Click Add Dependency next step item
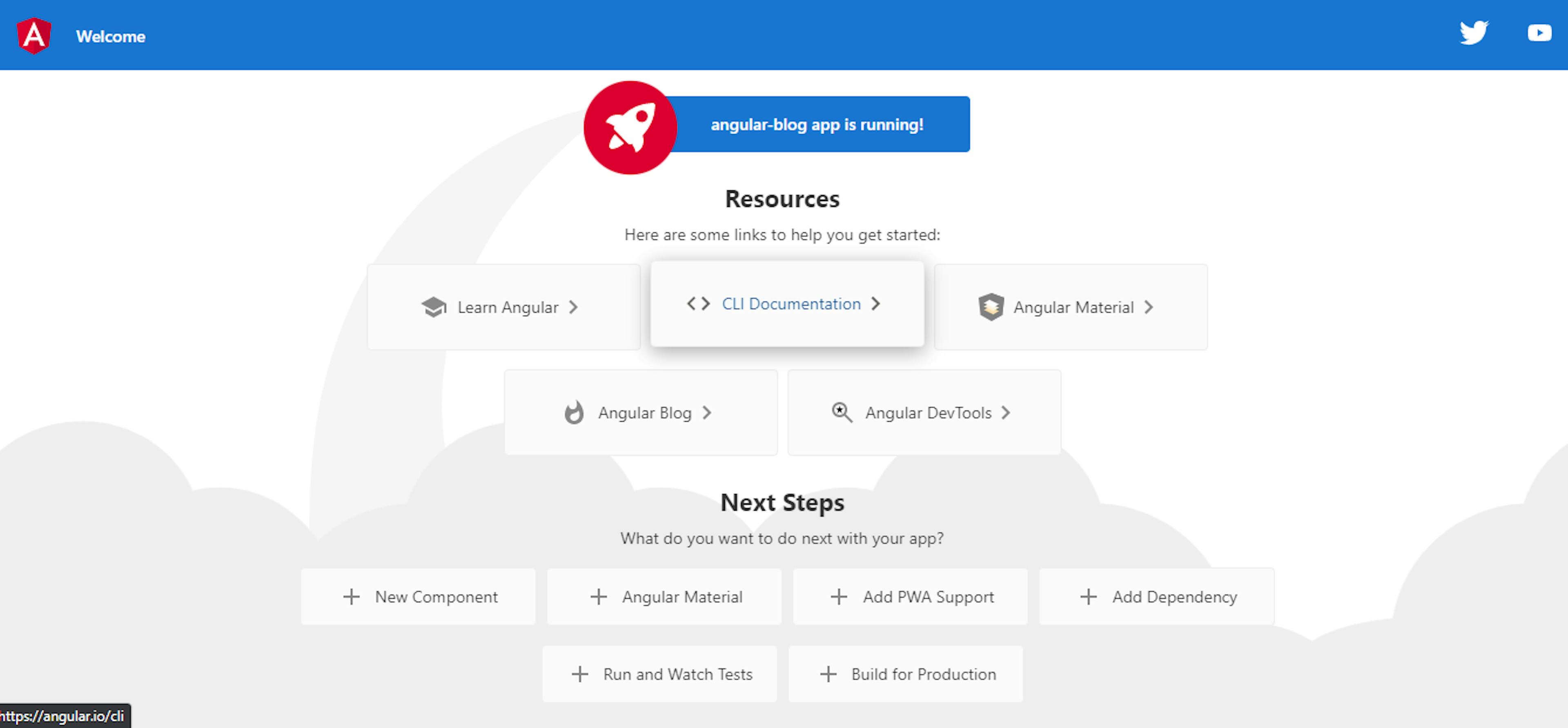This screenshot has height=728, width=1568. coord(1158,597)
